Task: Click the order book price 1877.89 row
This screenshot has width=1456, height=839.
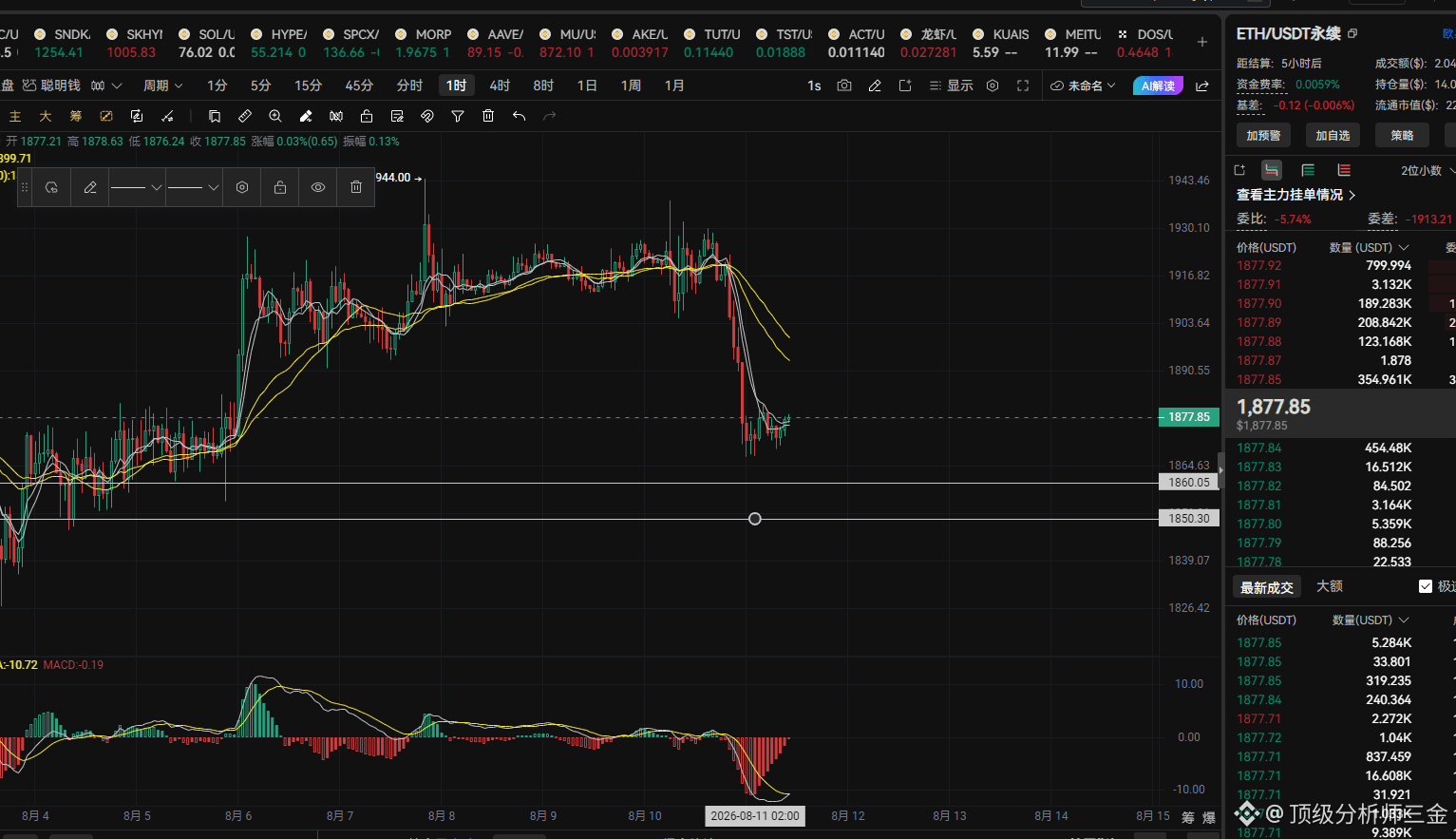Action: (x=1341, y=322)
